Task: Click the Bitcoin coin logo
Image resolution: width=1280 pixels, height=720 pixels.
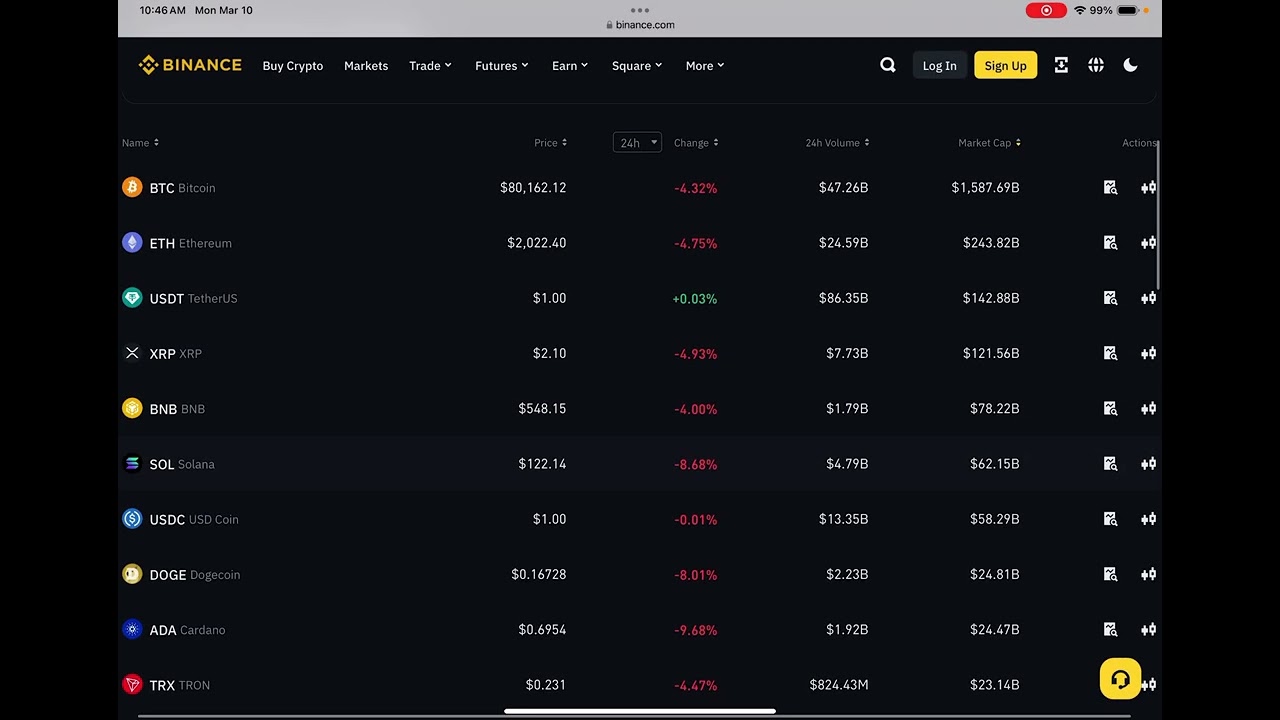Action: point(132,187)
